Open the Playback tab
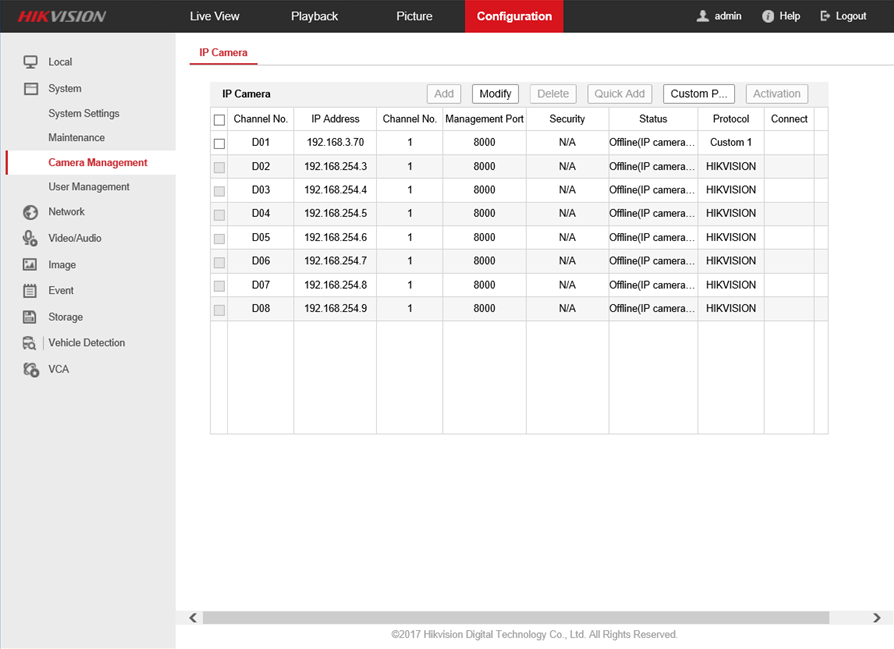The width and height of the screenshot is (894, 649). pyautogui.click(x=314, y=16)
